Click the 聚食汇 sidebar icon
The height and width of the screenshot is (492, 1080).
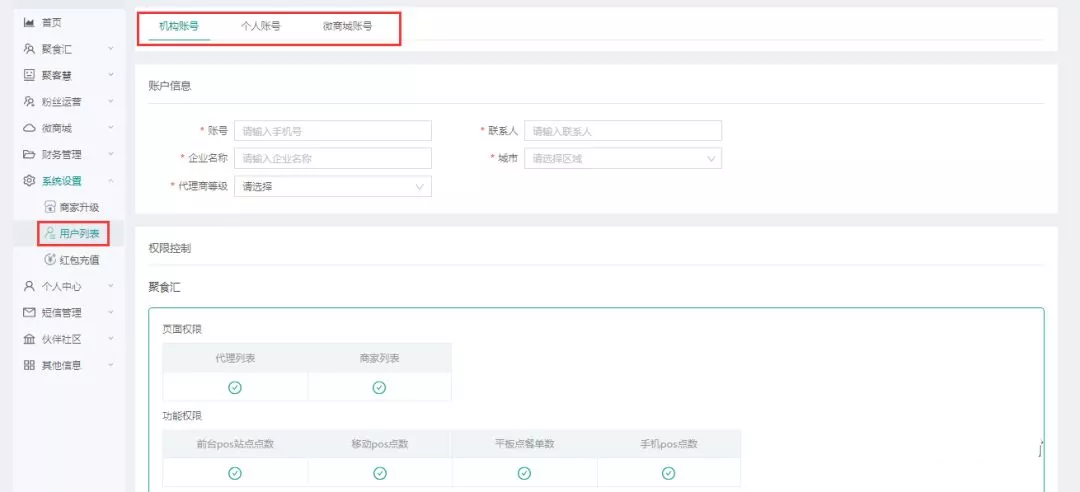pos(29,49)
